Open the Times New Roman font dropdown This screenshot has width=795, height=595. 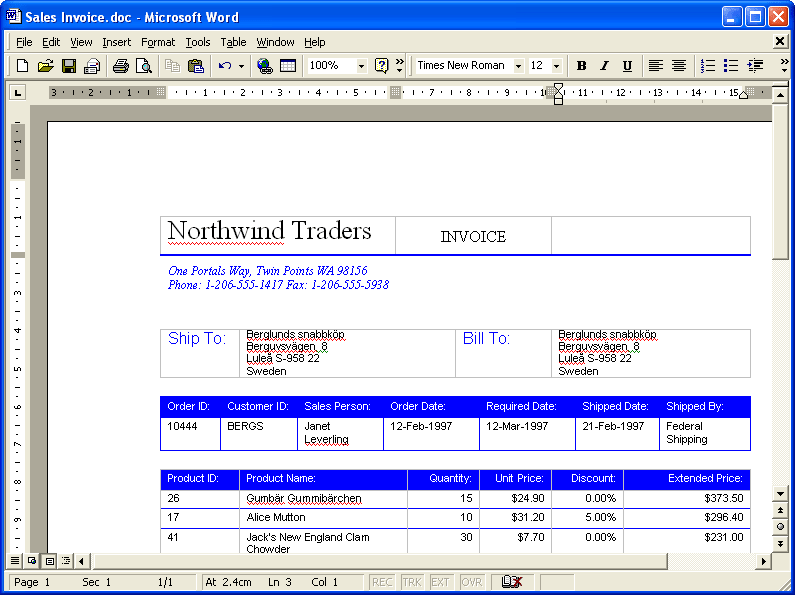pyautogui.click(x=518, y=66)
